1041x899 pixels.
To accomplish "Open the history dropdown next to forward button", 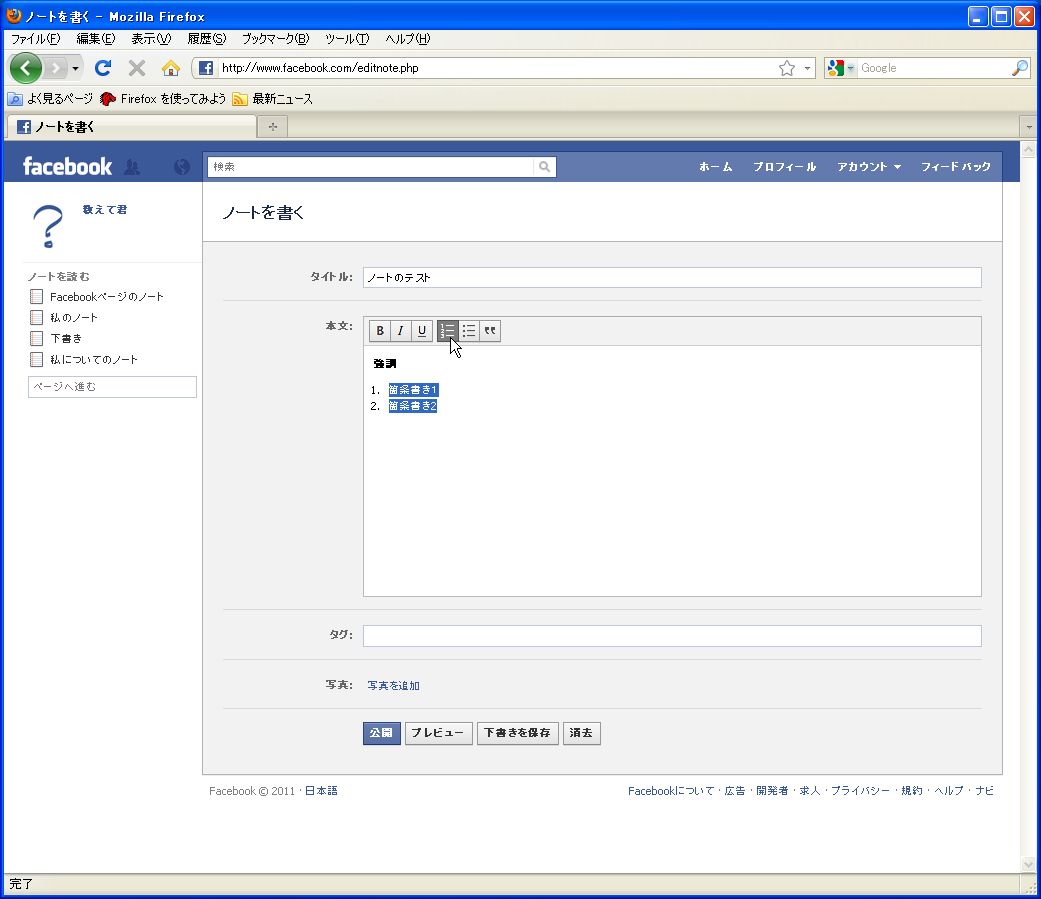I will click(76, 68).
